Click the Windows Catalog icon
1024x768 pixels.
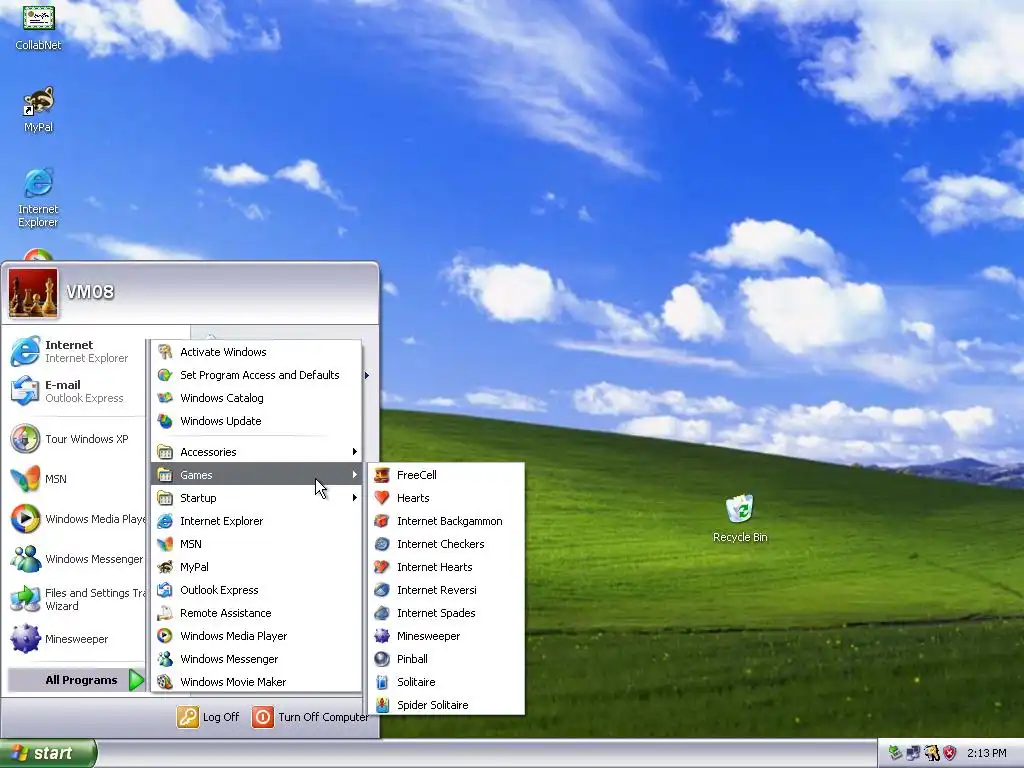tap(165, 398)
